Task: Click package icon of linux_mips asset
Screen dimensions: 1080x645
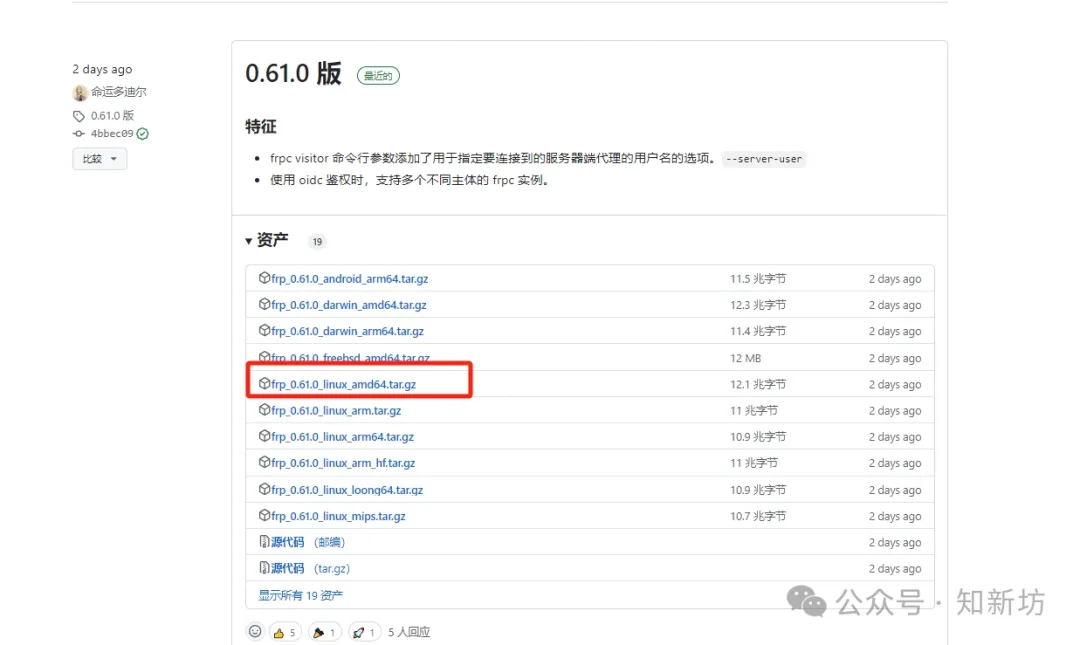Action: [264, 515]
